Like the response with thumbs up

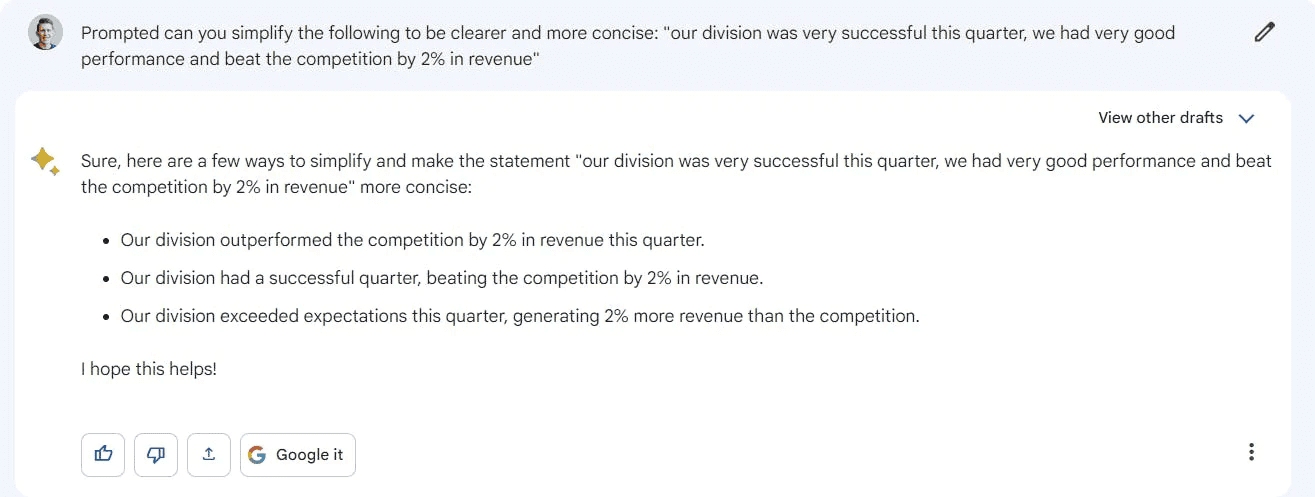click(x=103, y=454)
